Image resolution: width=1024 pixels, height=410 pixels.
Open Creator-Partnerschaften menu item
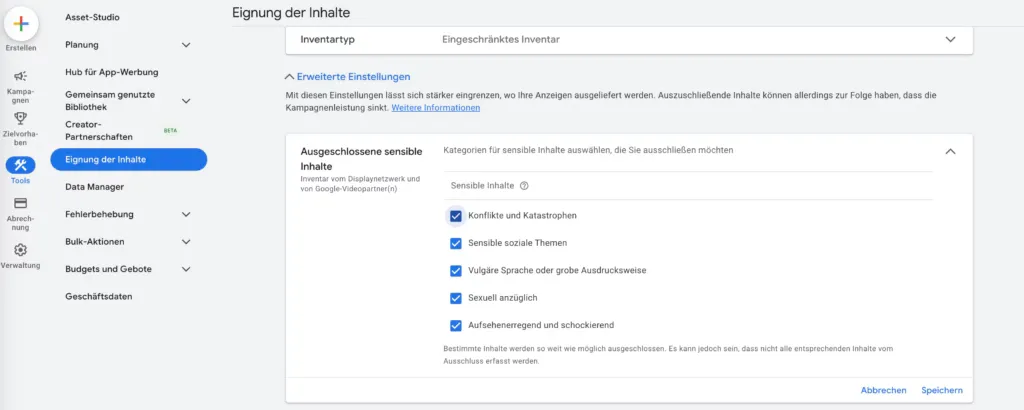(99, 131)
